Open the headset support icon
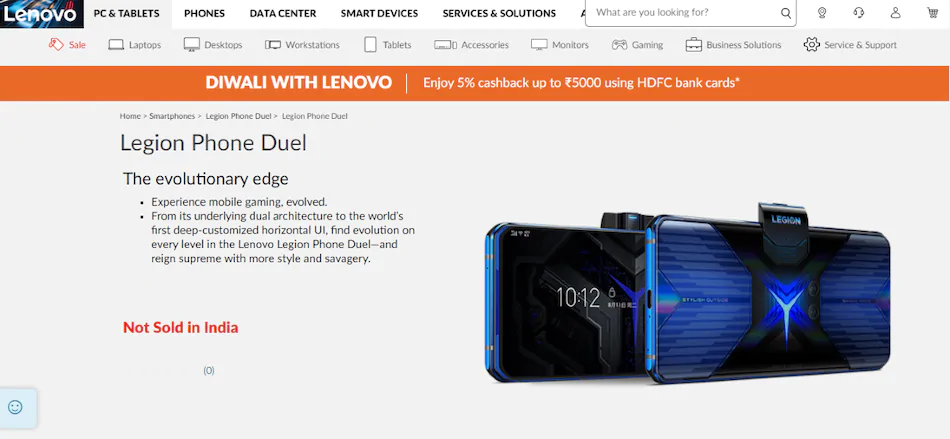The height and width of the screenshot is (439, 950). click(x=859, y=13)
